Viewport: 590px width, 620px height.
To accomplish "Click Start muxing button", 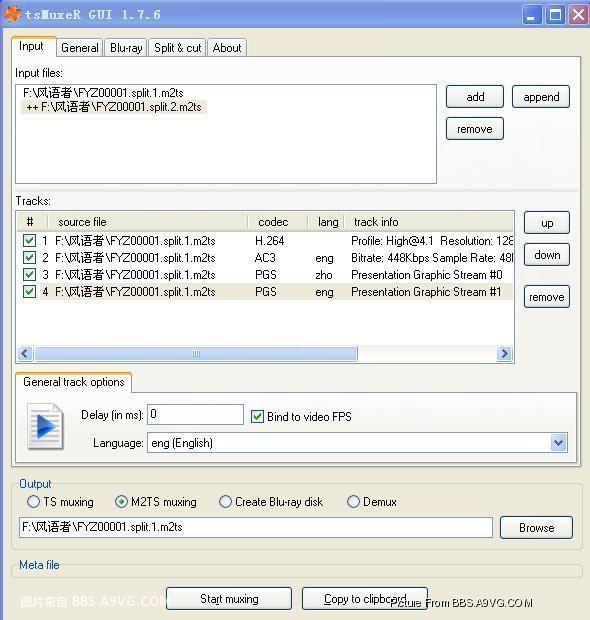I will click(229, 599).
